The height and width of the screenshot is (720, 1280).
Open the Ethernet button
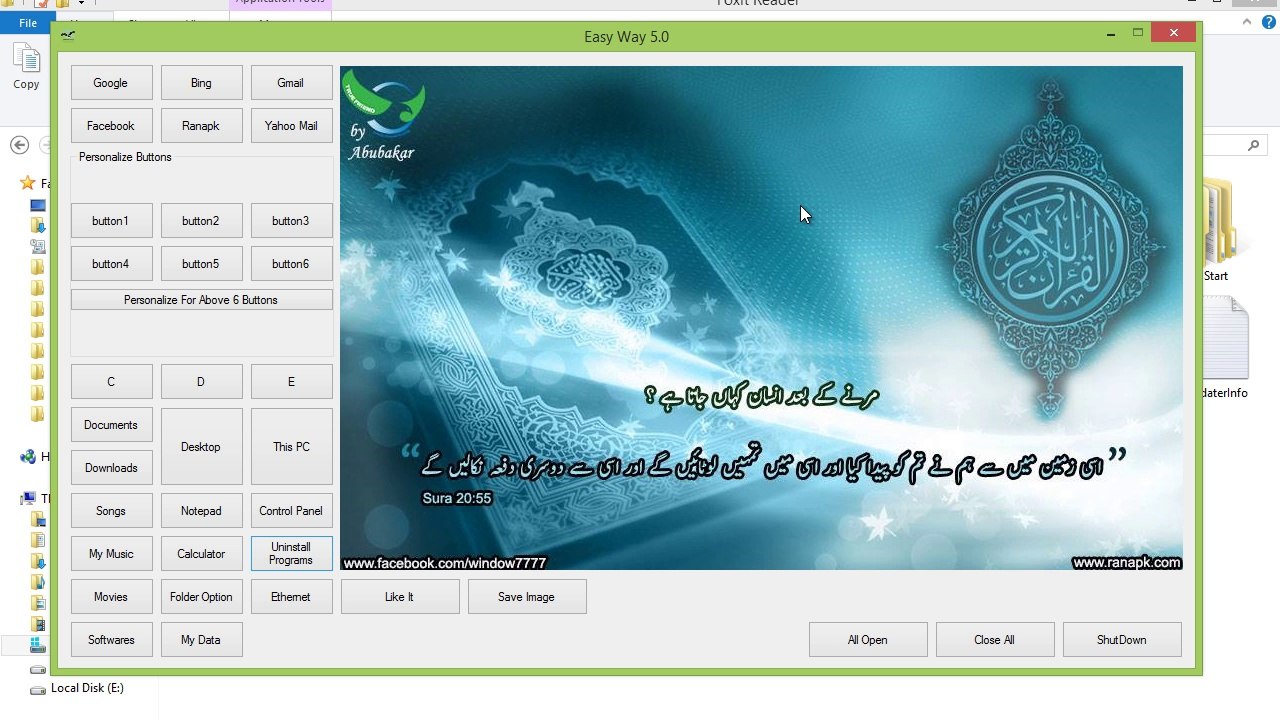(291, 597)
